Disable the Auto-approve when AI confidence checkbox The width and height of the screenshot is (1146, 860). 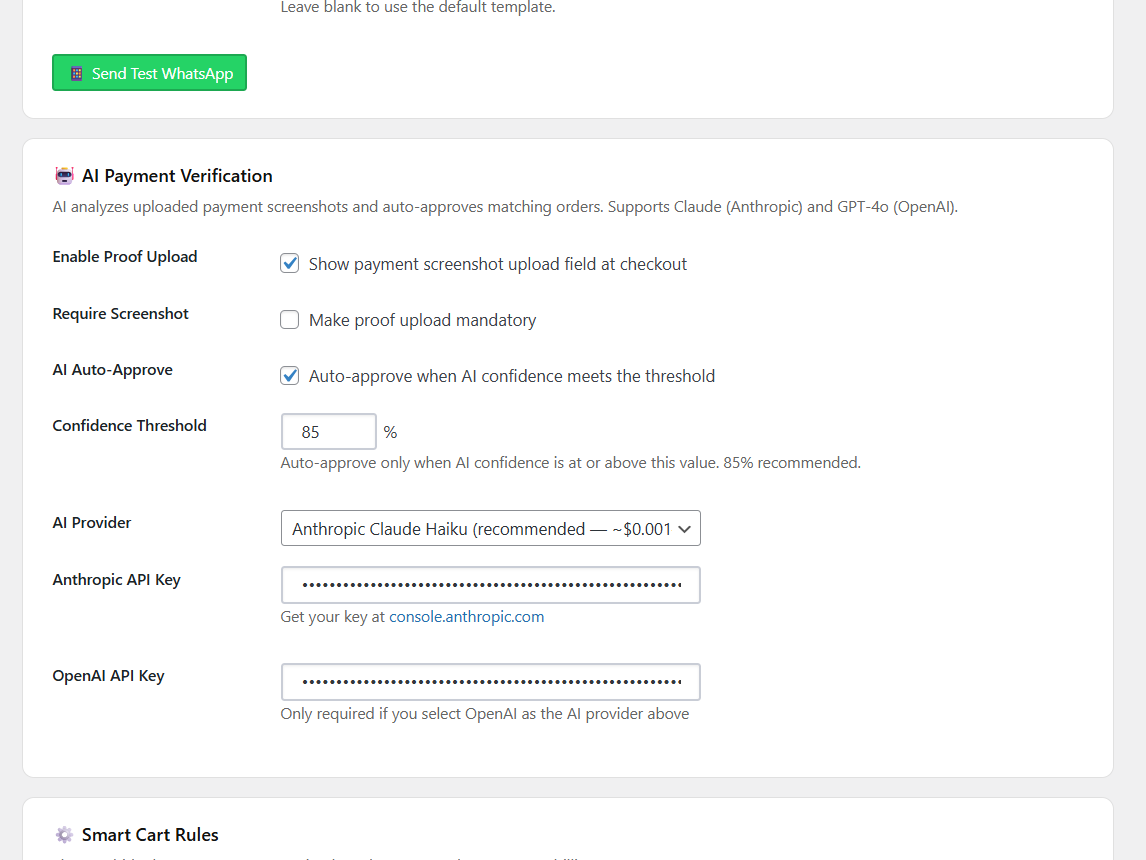point(290,376)
